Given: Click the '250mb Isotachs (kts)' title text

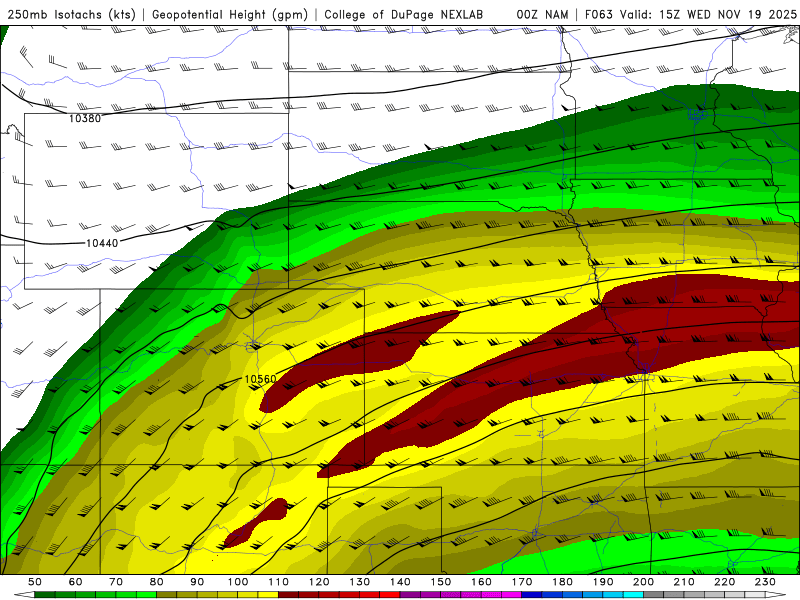Looking at the screenshot, I should click(71, 15).
